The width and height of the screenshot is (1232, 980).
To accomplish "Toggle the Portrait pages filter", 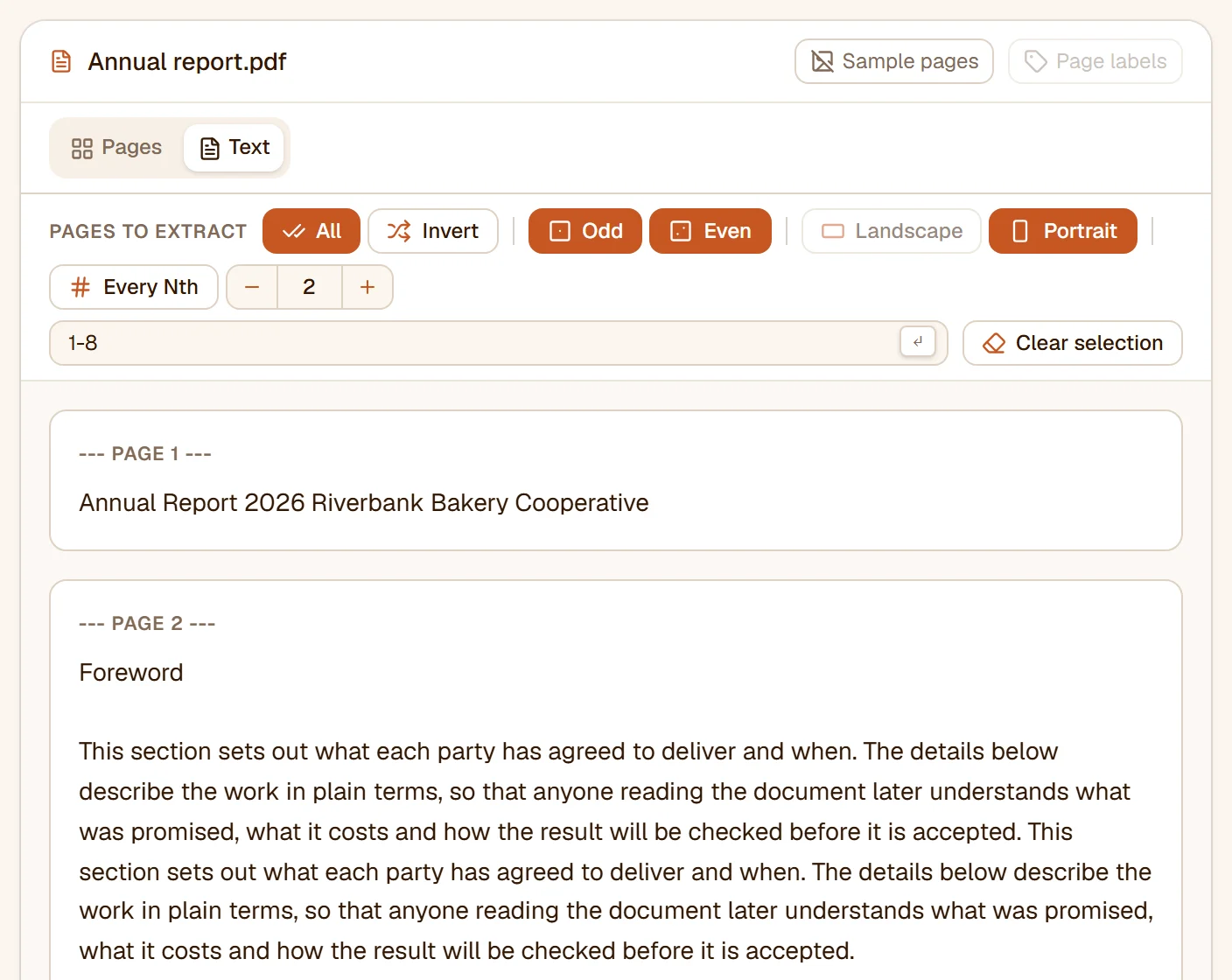I will click(x=1063, y=231).
